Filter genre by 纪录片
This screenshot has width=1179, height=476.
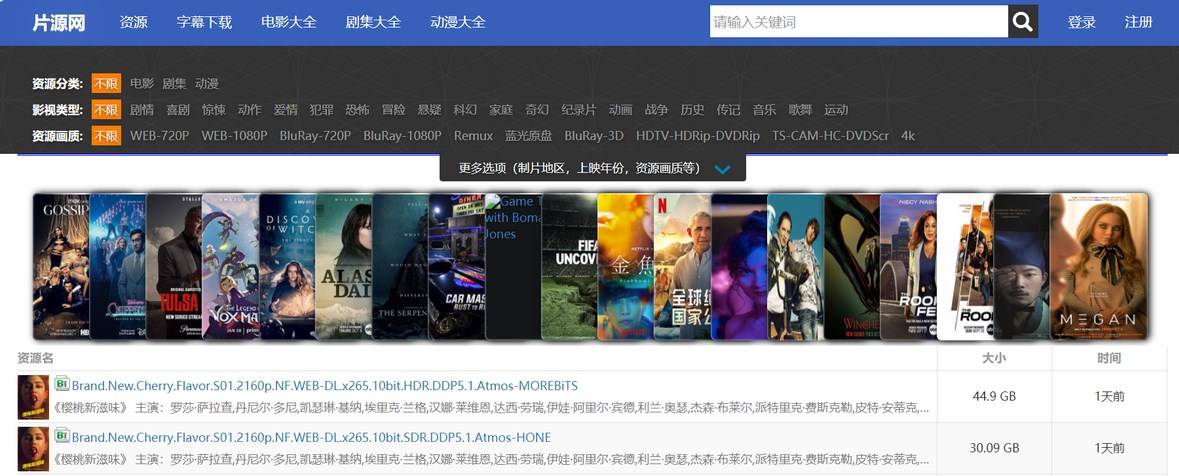click(578, 110)
